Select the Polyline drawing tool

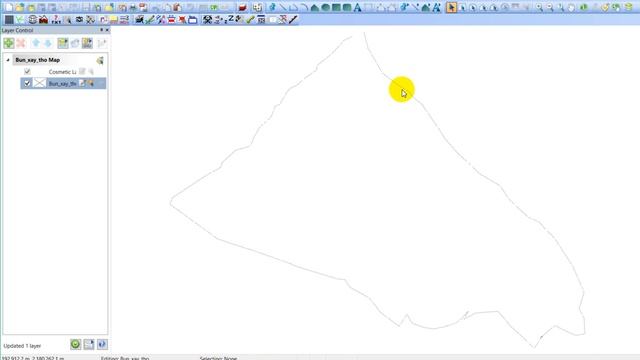[x=293, y=8]
